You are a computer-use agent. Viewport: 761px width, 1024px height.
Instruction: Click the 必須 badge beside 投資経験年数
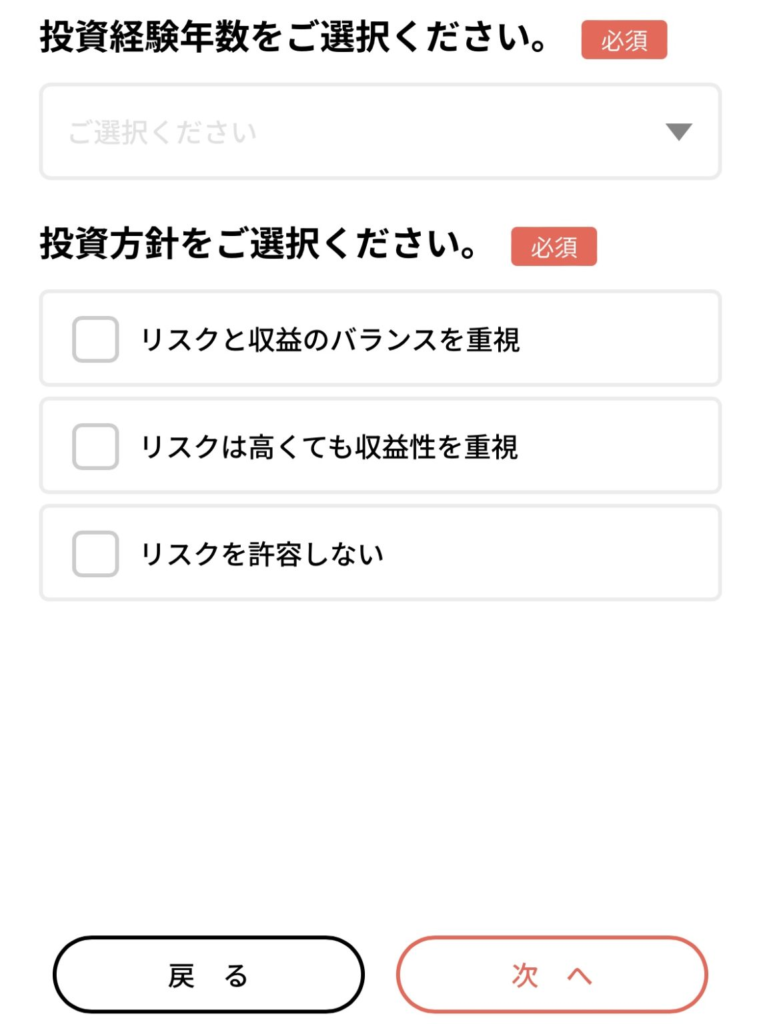pyautogui.click(x=624, y=41)
